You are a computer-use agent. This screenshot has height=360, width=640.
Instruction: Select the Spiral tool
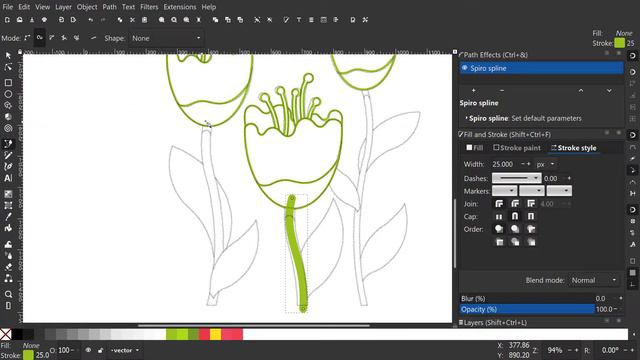point(8,128)
